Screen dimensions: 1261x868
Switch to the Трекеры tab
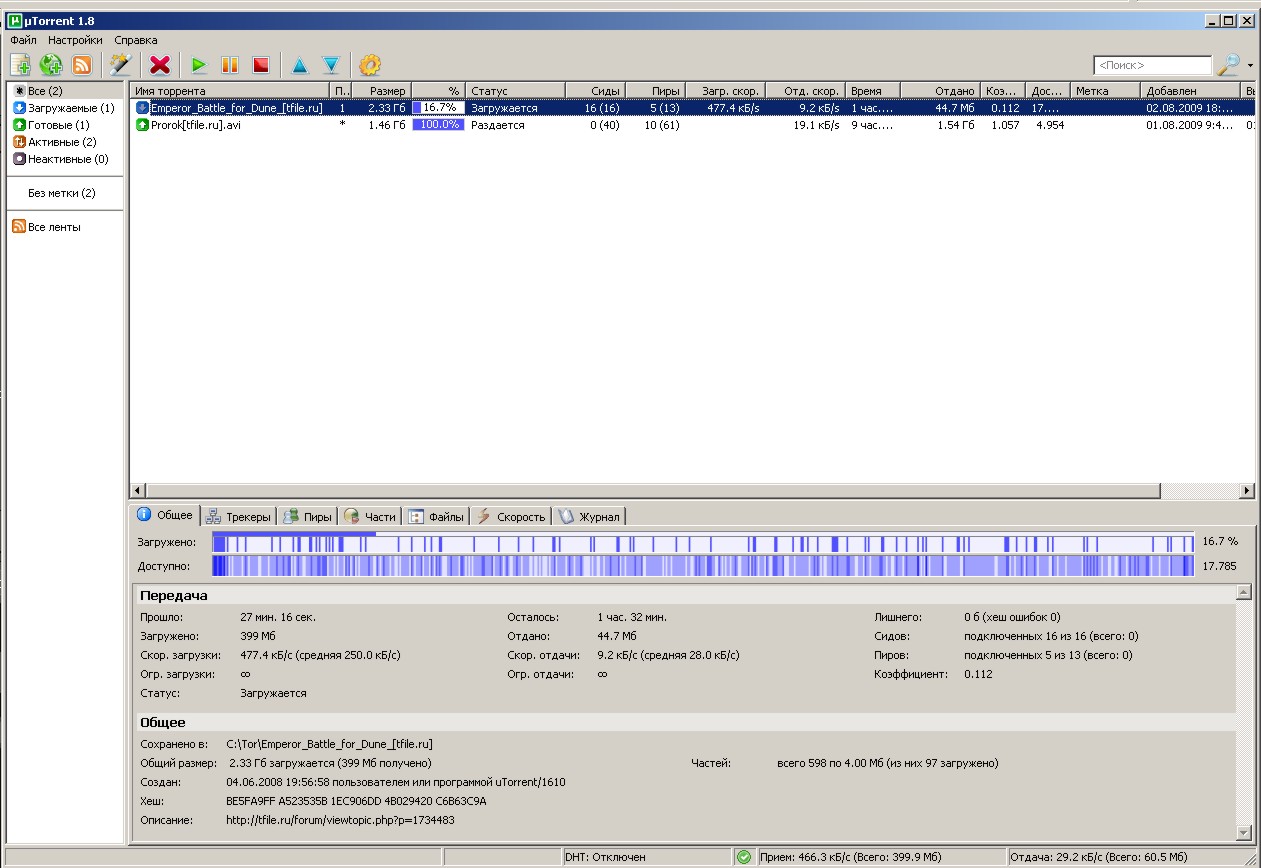tap(238, 517)
